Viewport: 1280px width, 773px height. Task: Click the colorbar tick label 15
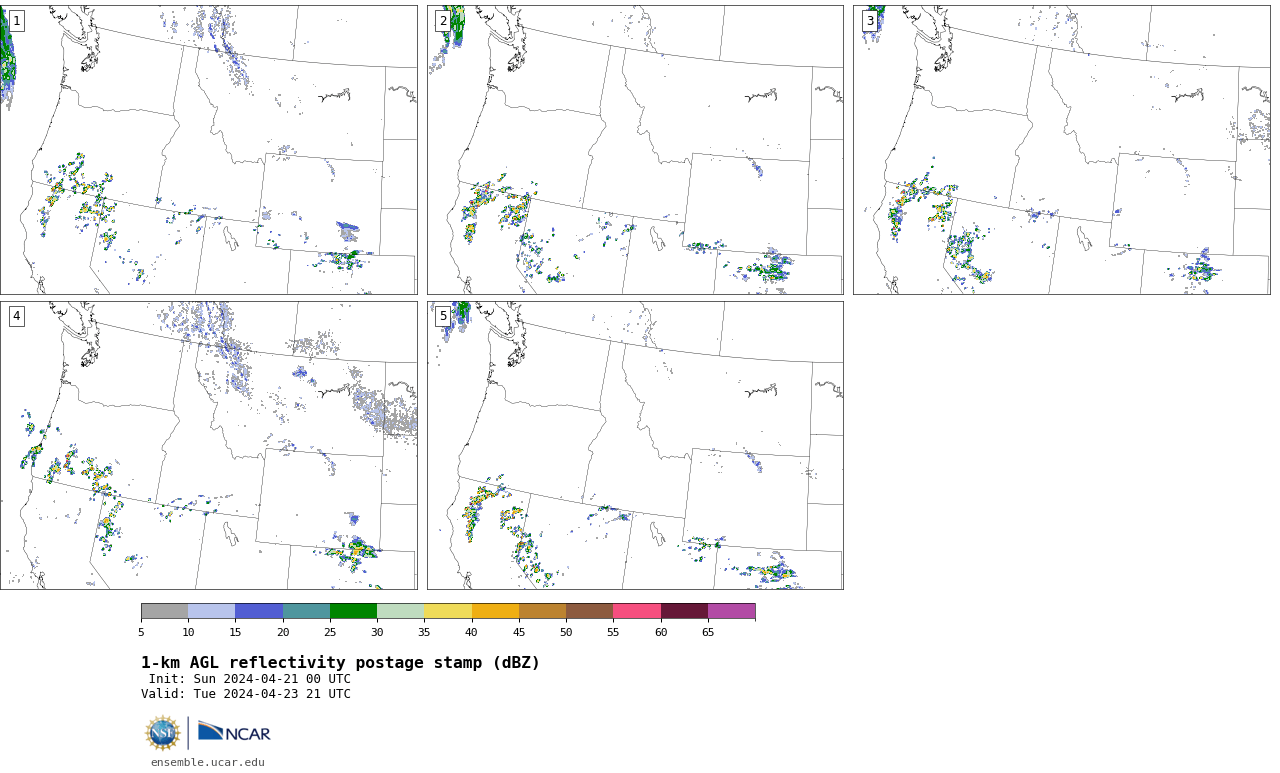click(235, 632)
